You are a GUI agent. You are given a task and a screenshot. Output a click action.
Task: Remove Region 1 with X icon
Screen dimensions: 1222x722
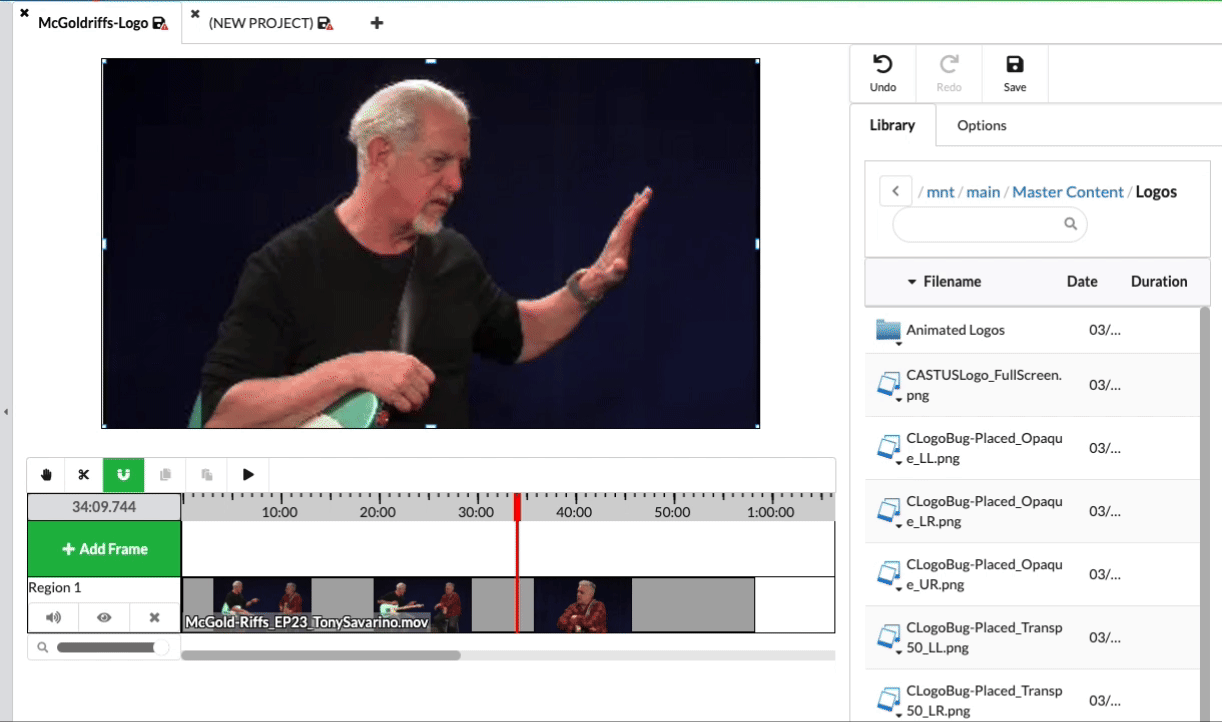click(x=154, y=618)
